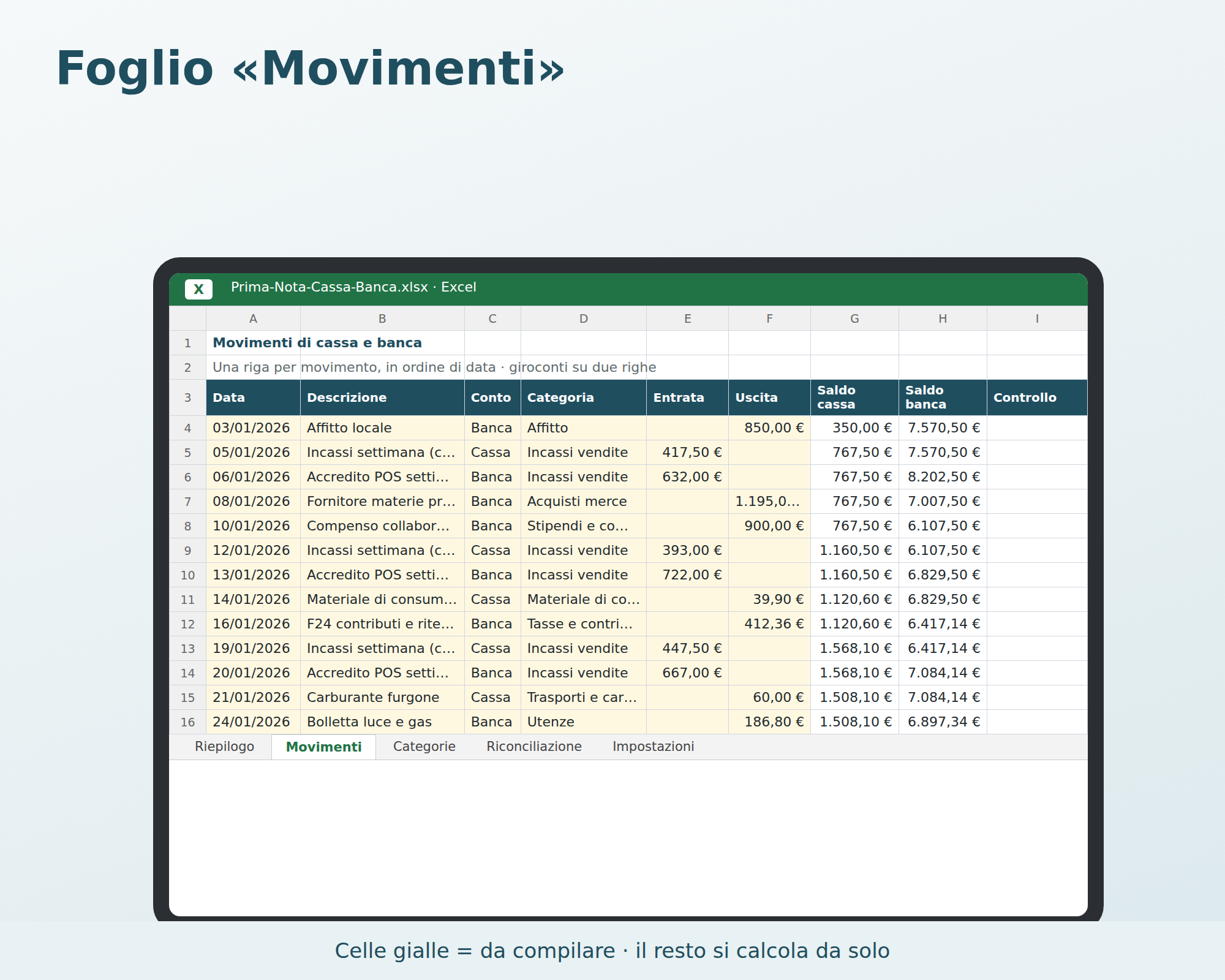The width and height of the screenshot is (1225, 980).
Task: Select the 900,00 € uscita cell
Action: click(769, 526)
